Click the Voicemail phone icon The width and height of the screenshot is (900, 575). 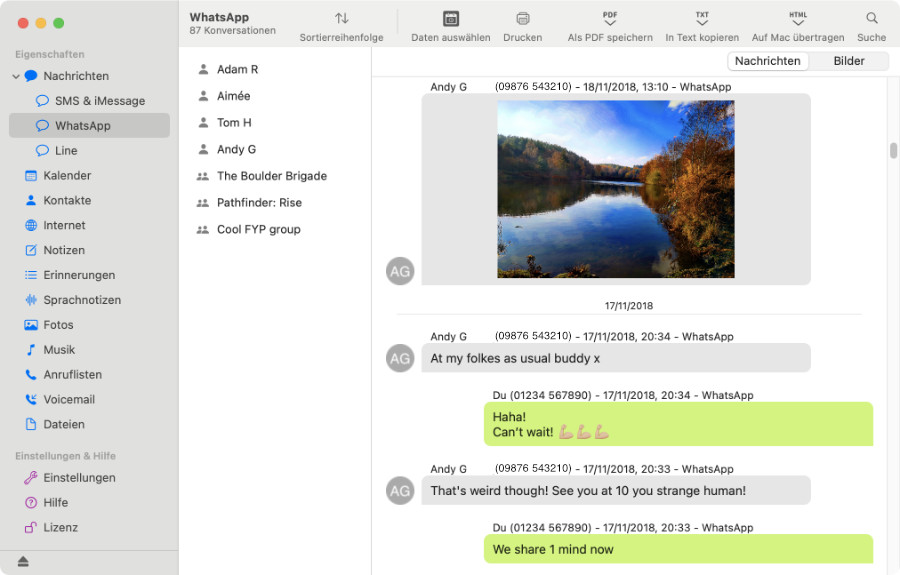[31, 399]
